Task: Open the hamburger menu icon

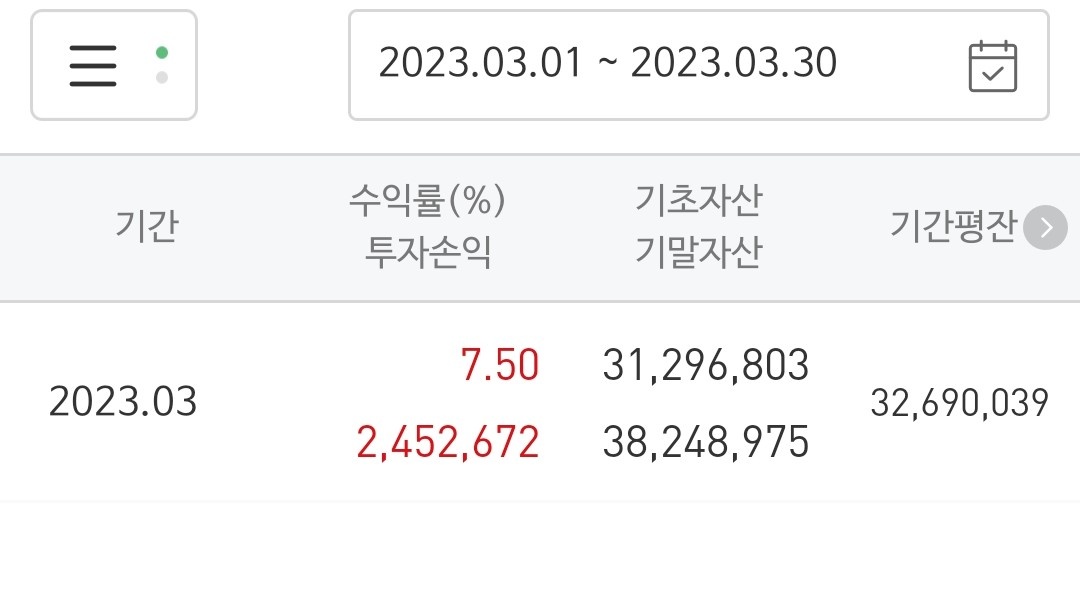Action: [x=93, y=65]
